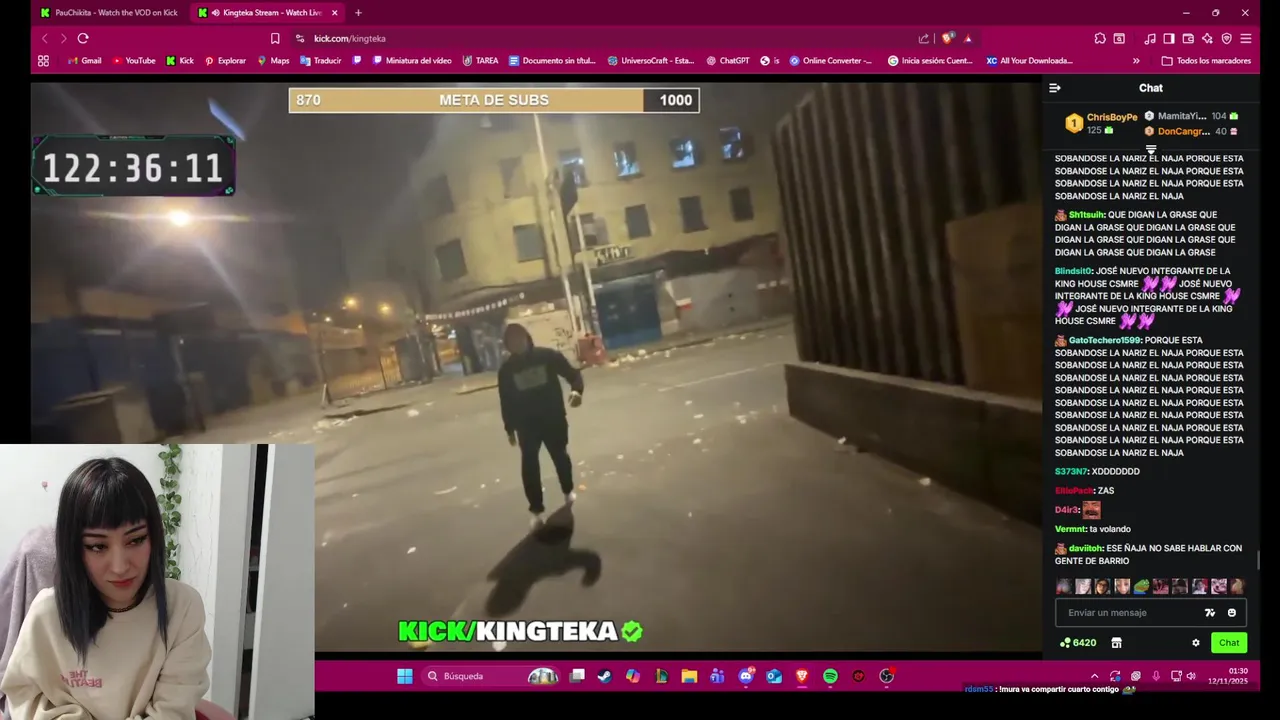The width and height of the screenshot is (1280, 720).
Task: Open Brave Rewards triangle icon
Action: coord(967,38)
